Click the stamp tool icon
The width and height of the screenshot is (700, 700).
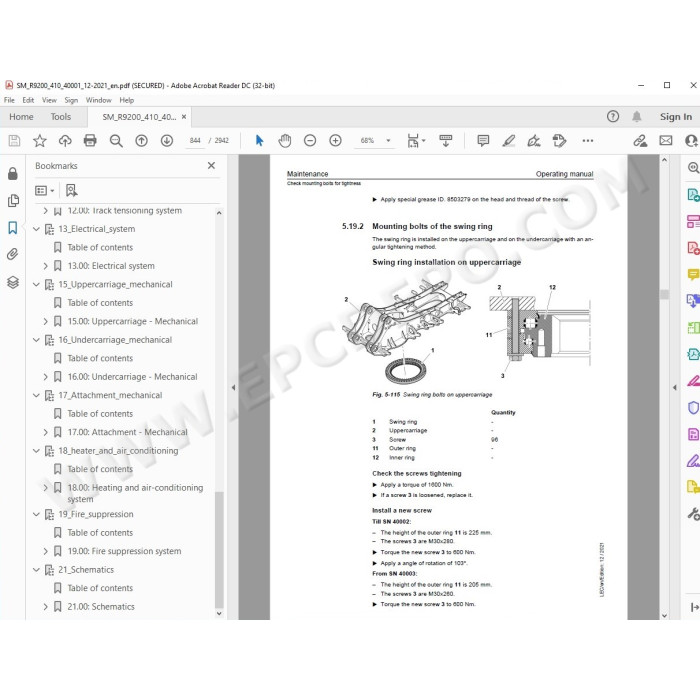tap(559, 141)
